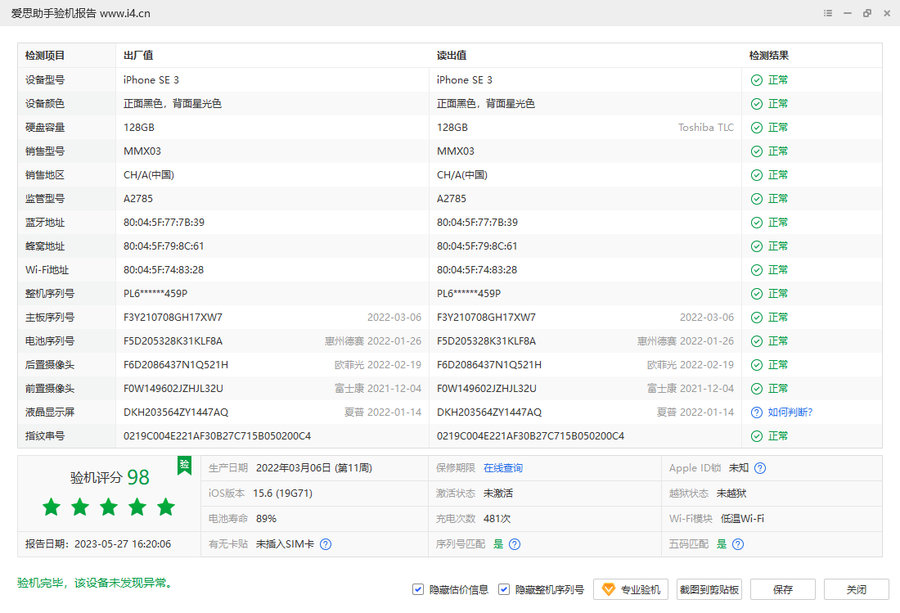The image size is (900, 613).
Task: Click the 保存 button
Action: point(783,589)
